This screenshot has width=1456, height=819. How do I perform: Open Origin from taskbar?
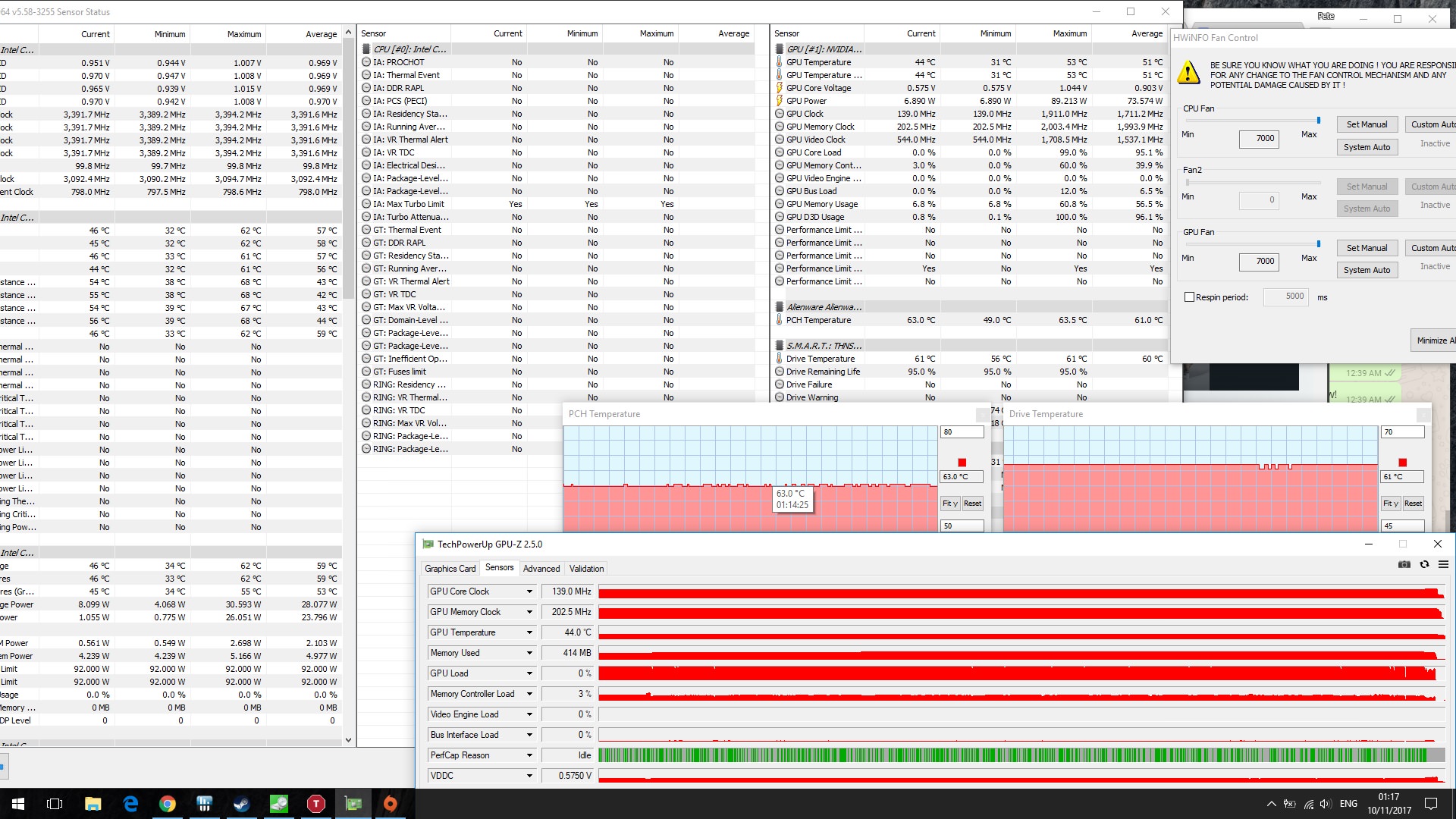(x=391, y=804)
